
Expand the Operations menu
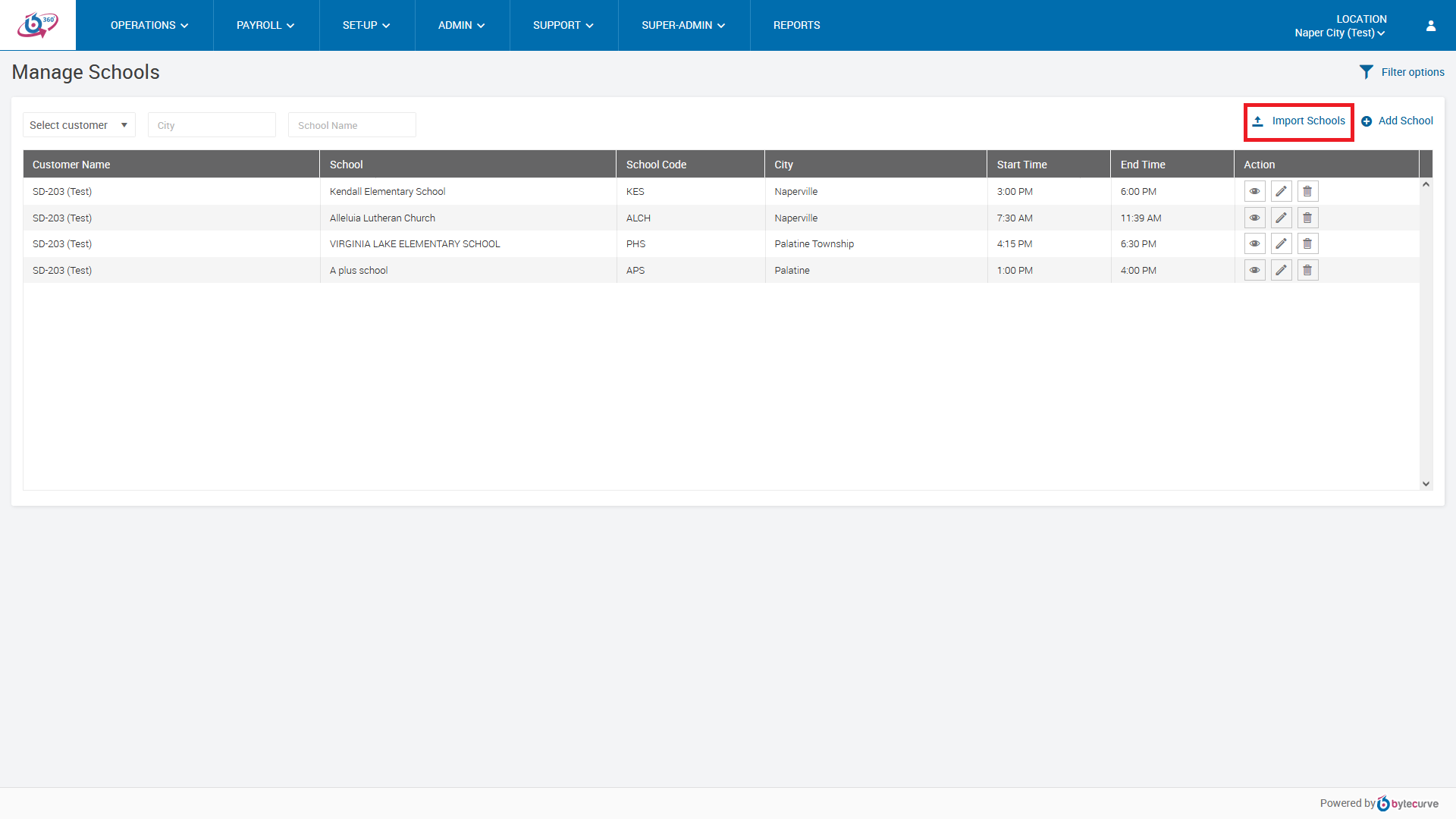coord(149,25)
